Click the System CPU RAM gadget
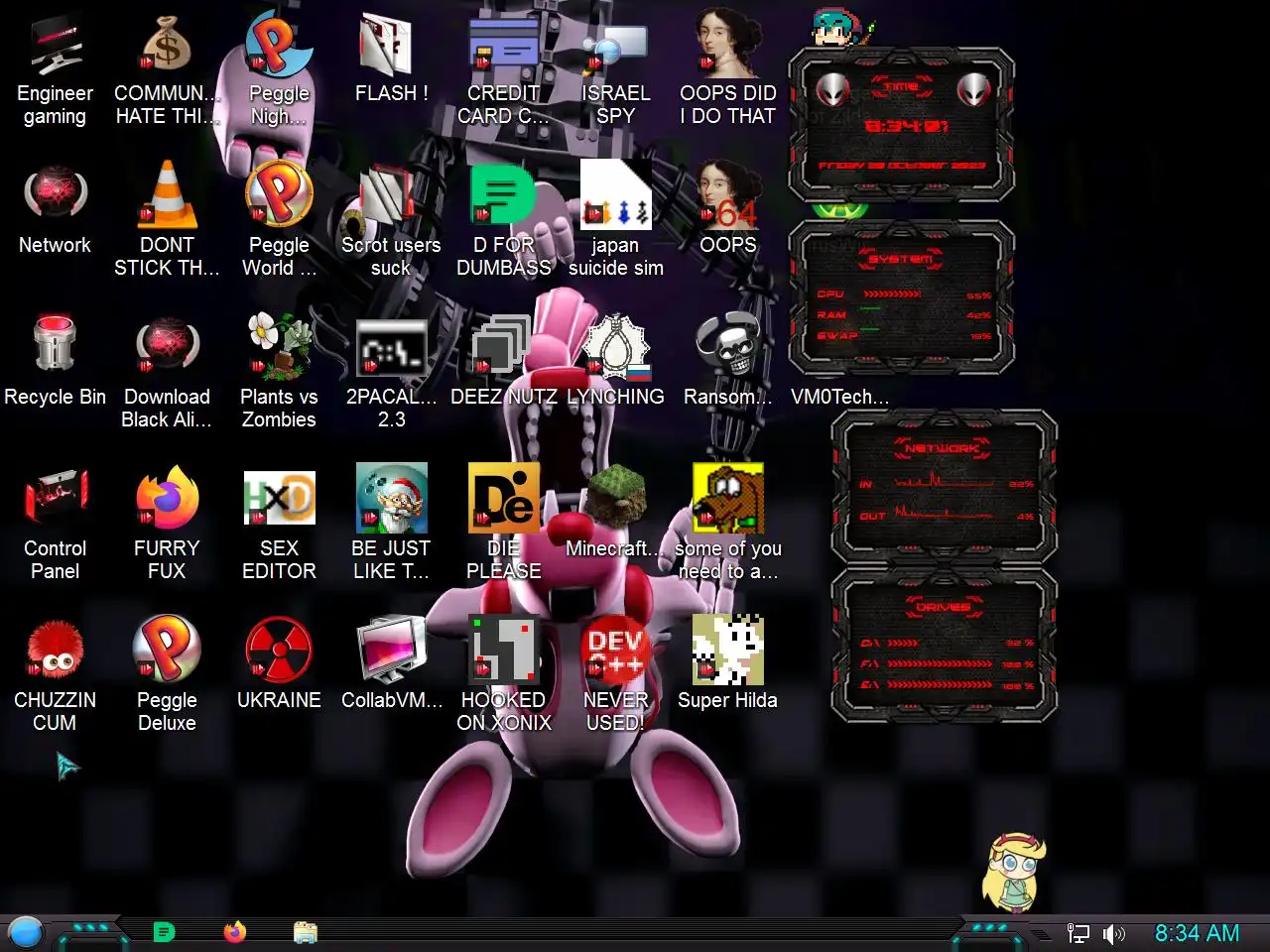Viewport: 1270px width, 952px height. click(902, 297)
